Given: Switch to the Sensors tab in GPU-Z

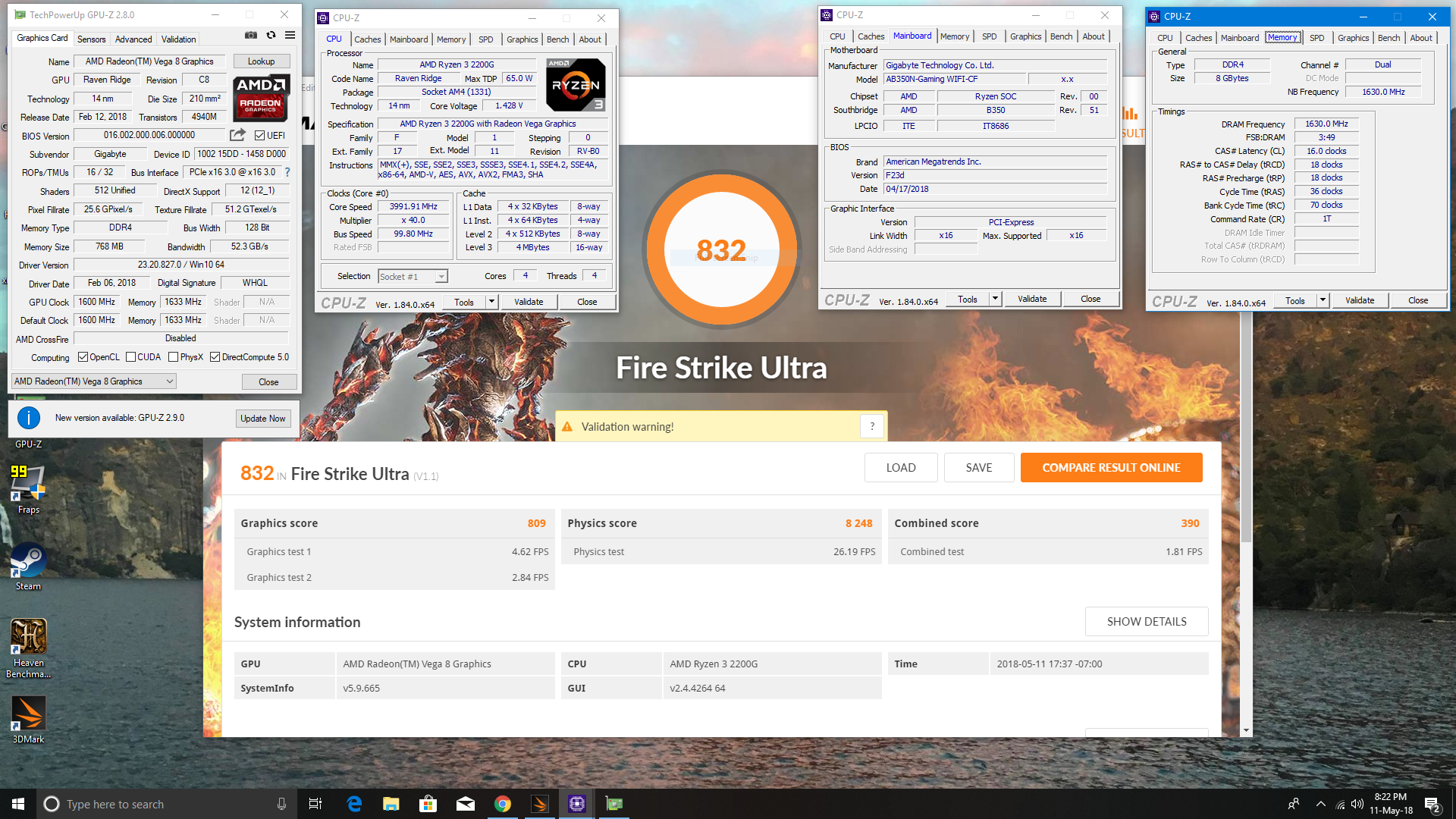Looking at the screenshot, I should coord(91,39).
